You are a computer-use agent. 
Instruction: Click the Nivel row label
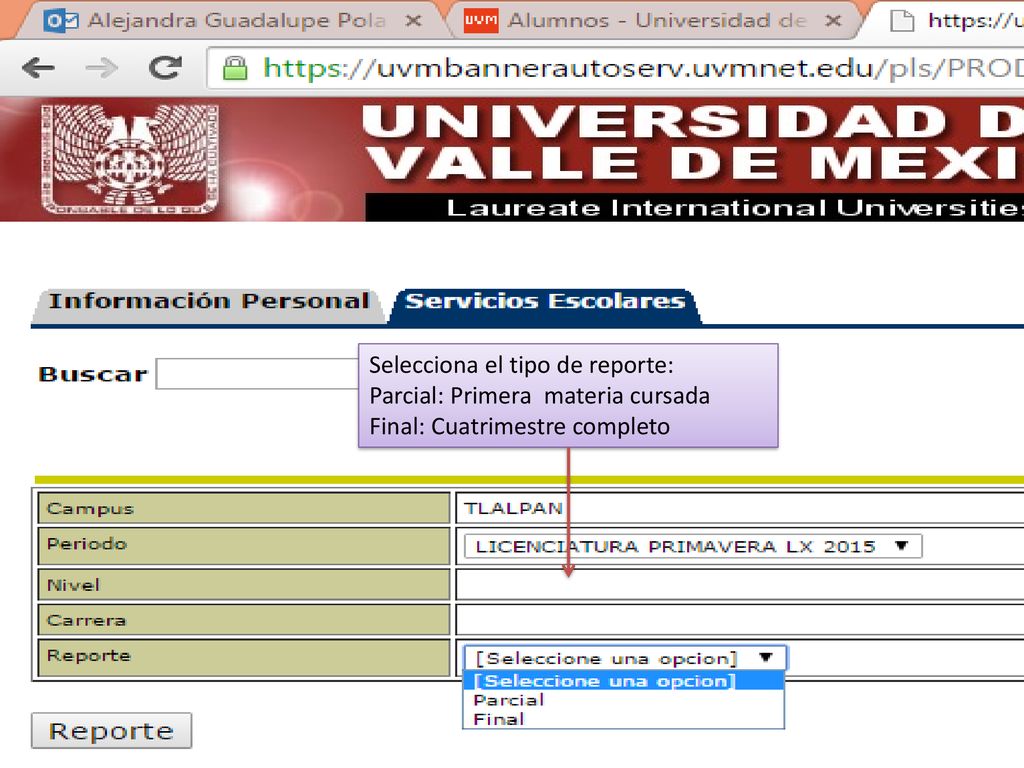pos(244,584)
